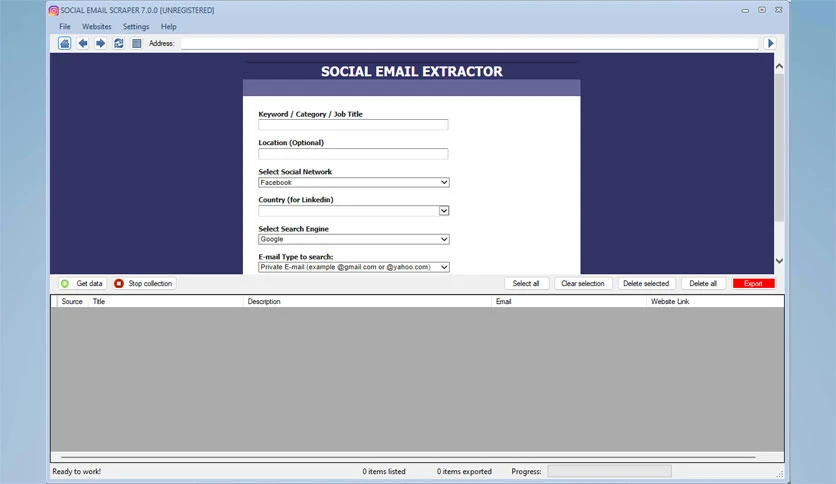Viewport: 836px width, 484px height.
Task: Click the Go arrow beside address bar
Action: pyautogui.click(x=770, y=43)
